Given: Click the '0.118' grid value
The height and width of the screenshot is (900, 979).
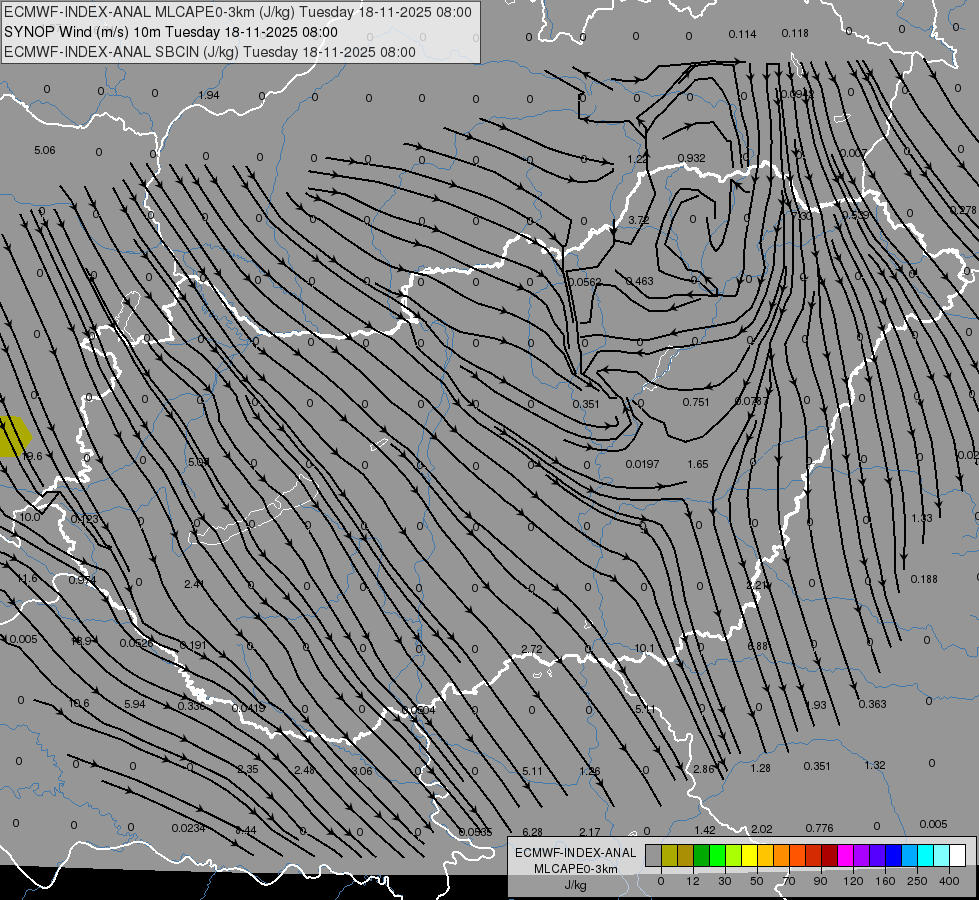Looking at the screenshot, I should tap(795, 33).
